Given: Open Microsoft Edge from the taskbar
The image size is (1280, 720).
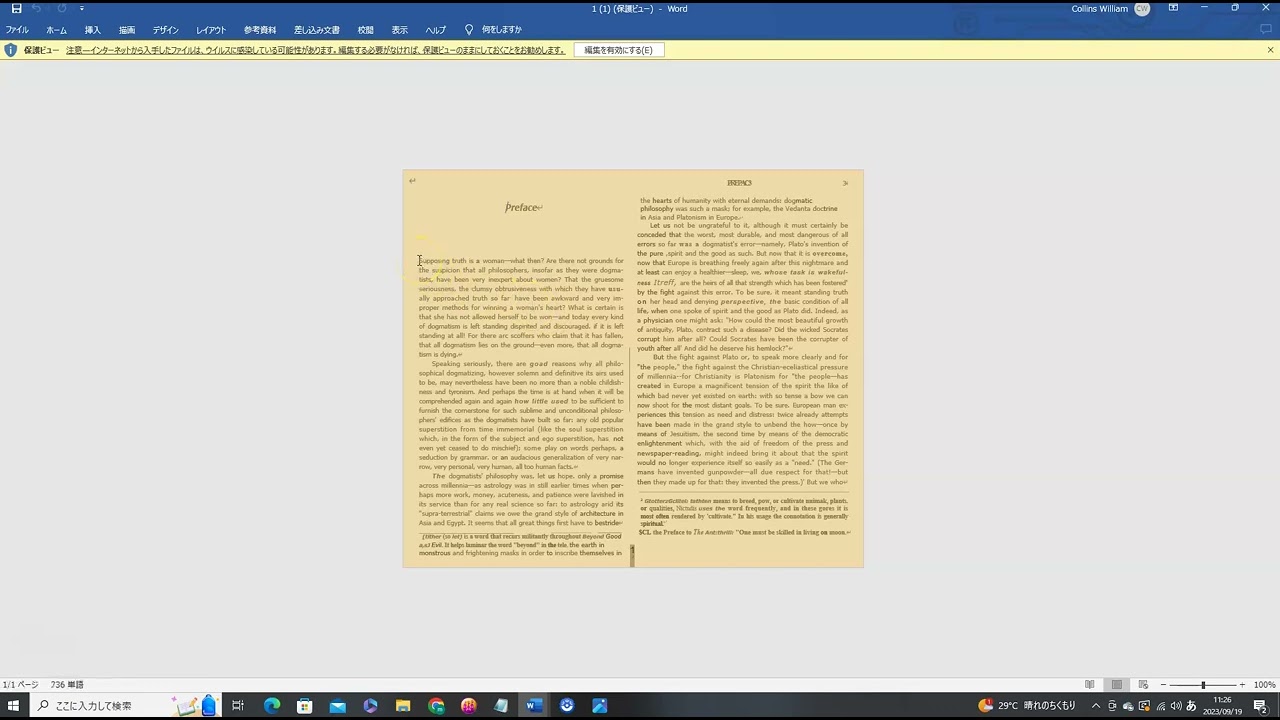Looking at the screenshot, I should (x=272, y=706).
